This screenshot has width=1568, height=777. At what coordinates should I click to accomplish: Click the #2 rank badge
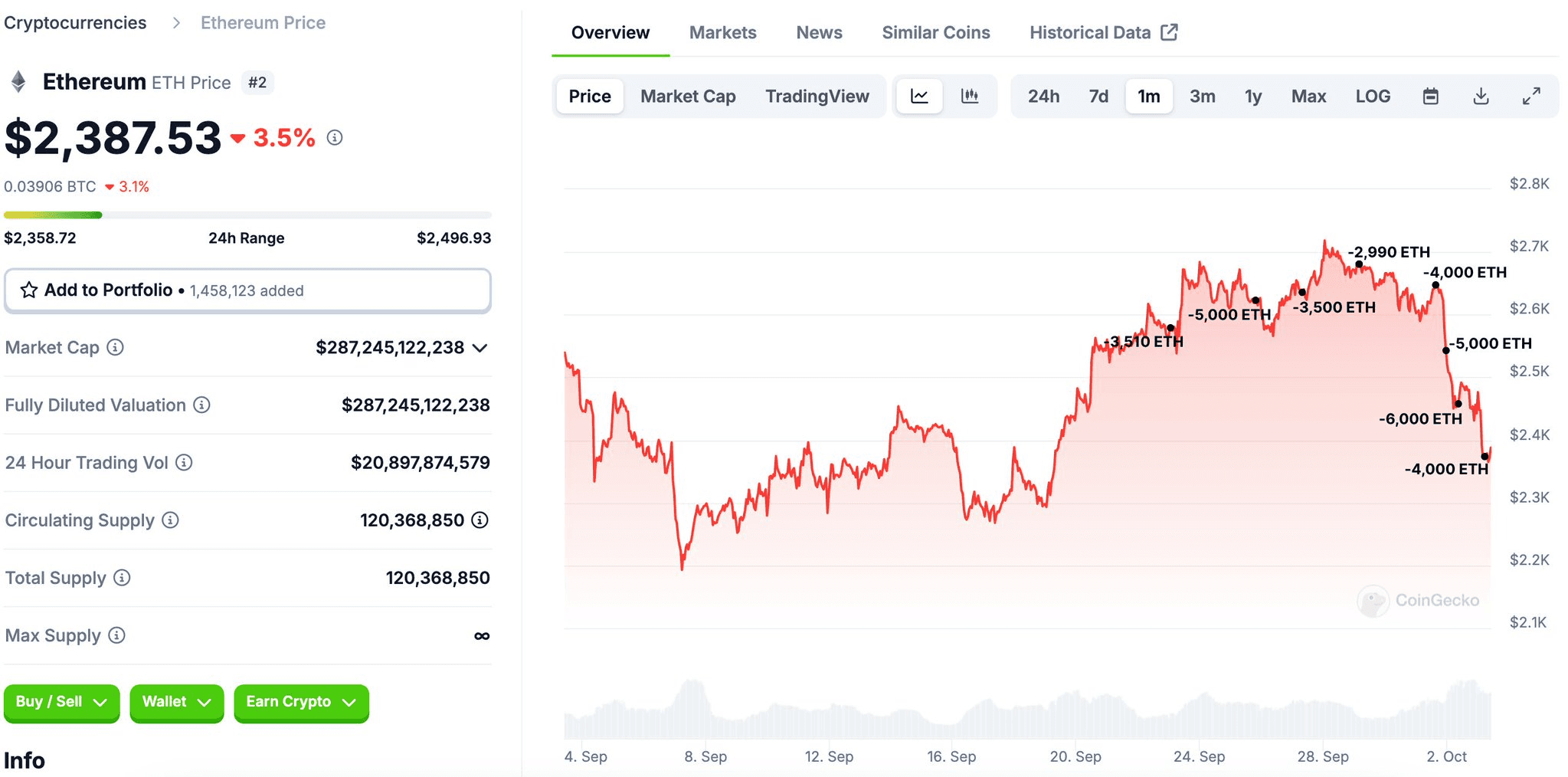tap(257, 82)
